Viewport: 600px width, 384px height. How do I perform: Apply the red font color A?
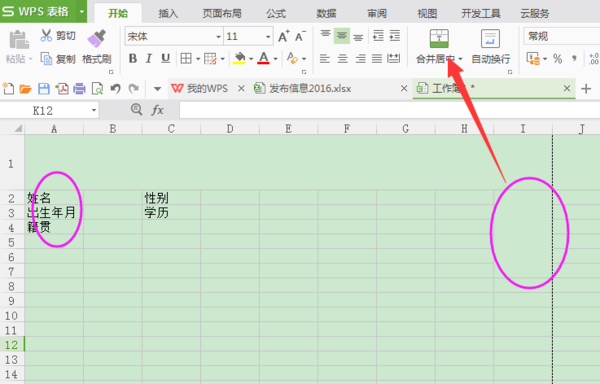pos(263,59)
